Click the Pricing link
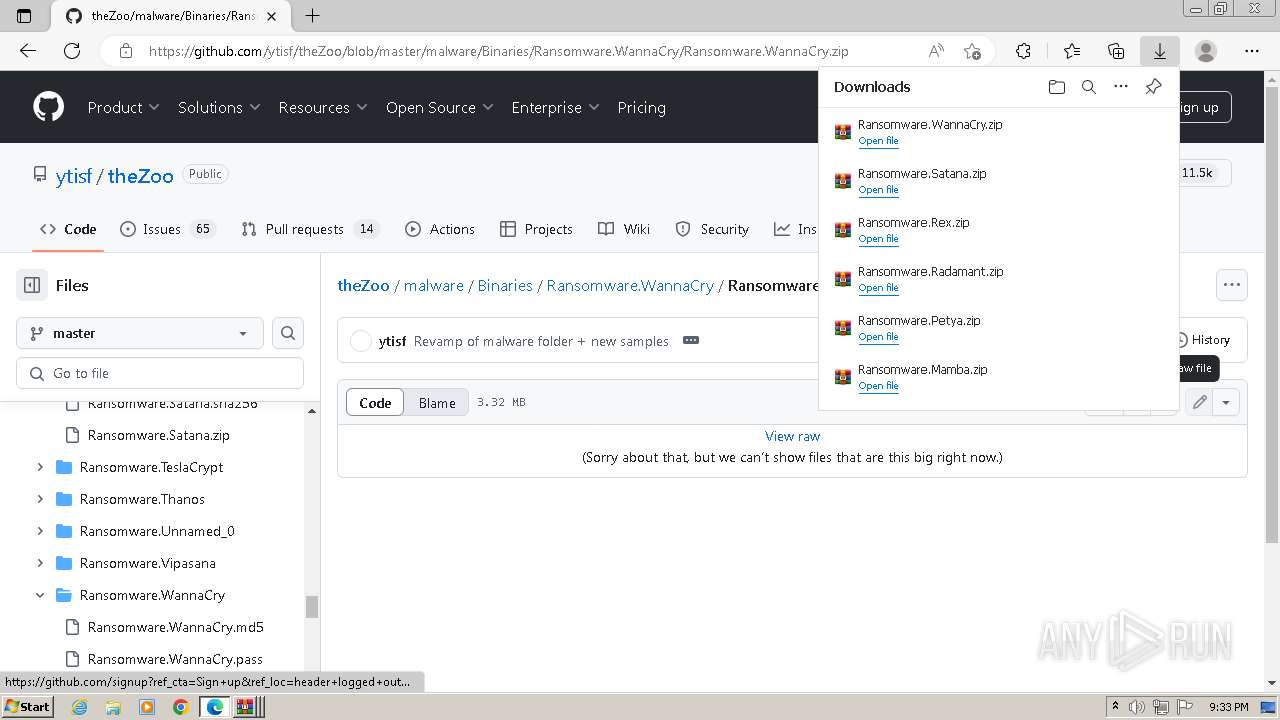Image resolution: width=1280 pixels, height=720 pixels. pyautogui.click(x=641, y=107)
